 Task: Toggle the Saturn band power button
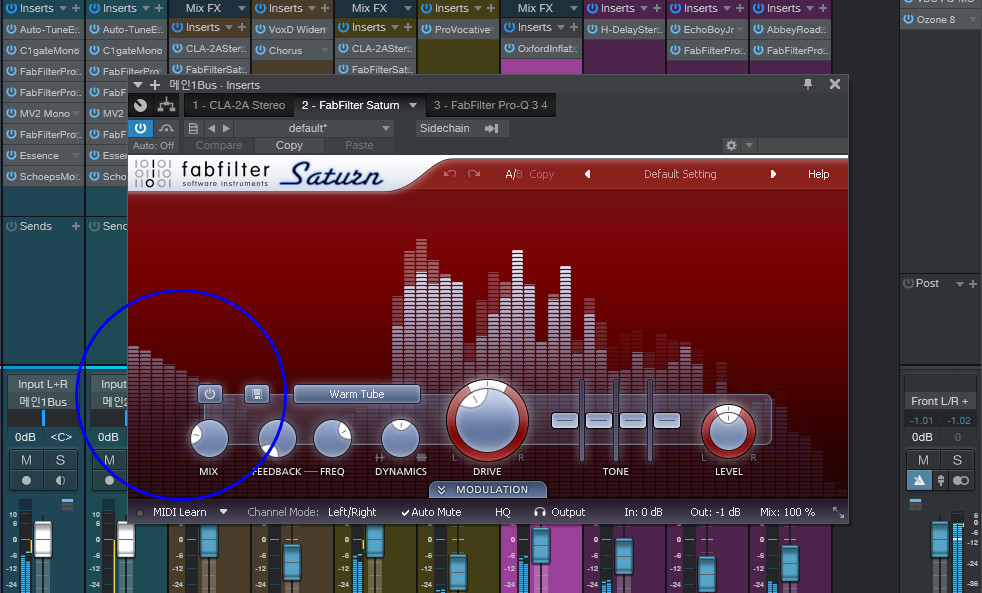point(210,394)
